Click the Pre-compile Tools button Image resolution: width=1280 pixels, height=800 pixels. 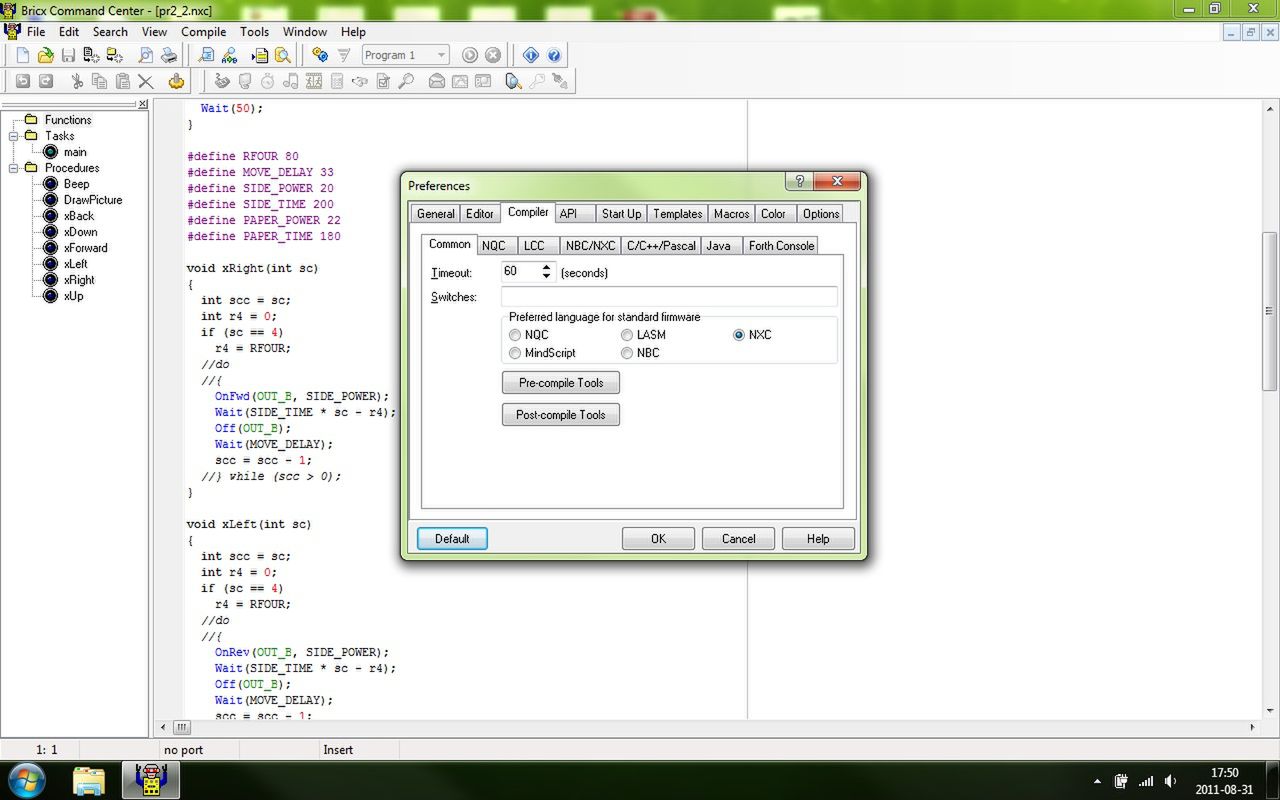coord(560,383)
